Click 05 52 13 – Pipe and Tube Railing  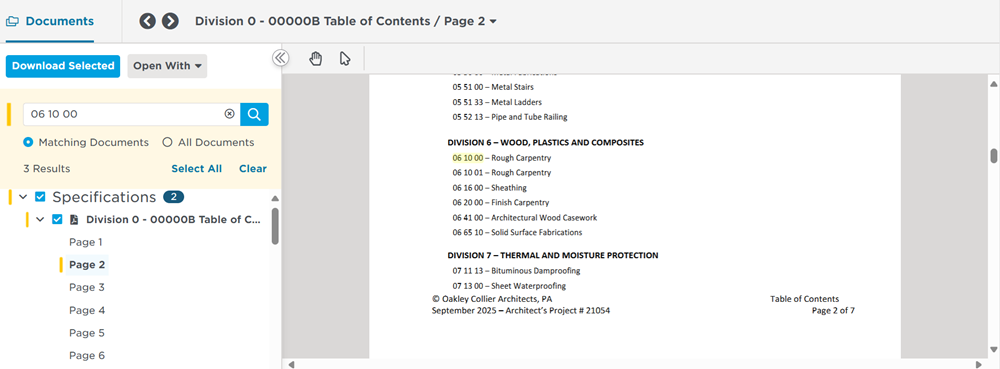point(510,117)
